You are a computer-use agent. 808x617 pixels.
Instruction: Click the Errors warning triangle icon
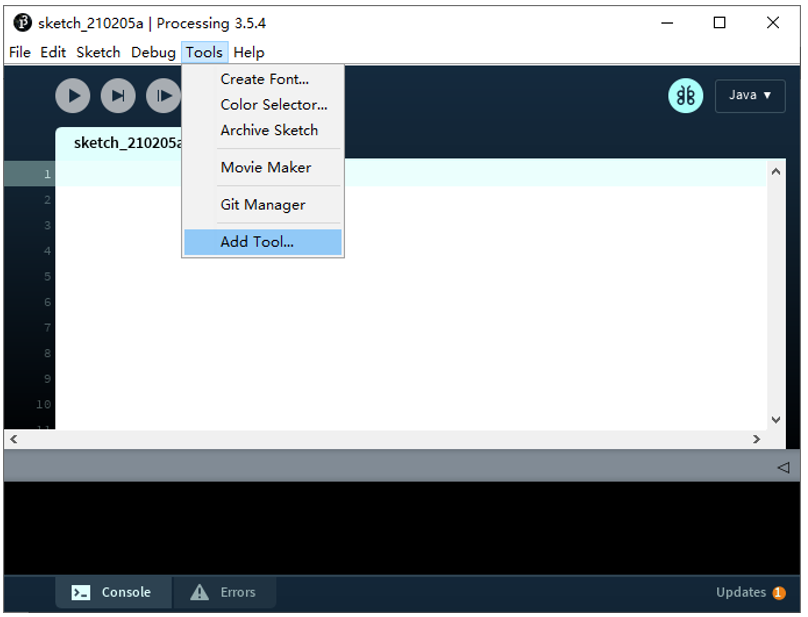click(x=199, y=593)
